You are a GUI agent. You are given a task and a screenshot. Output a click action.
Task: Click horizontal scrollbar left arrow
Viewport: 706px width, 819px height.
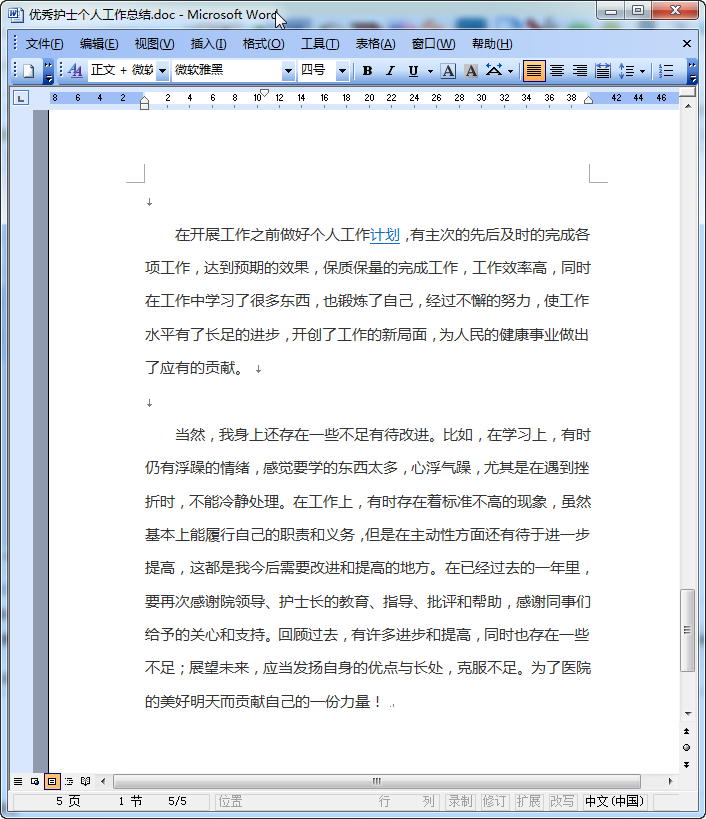click(103, 781)
